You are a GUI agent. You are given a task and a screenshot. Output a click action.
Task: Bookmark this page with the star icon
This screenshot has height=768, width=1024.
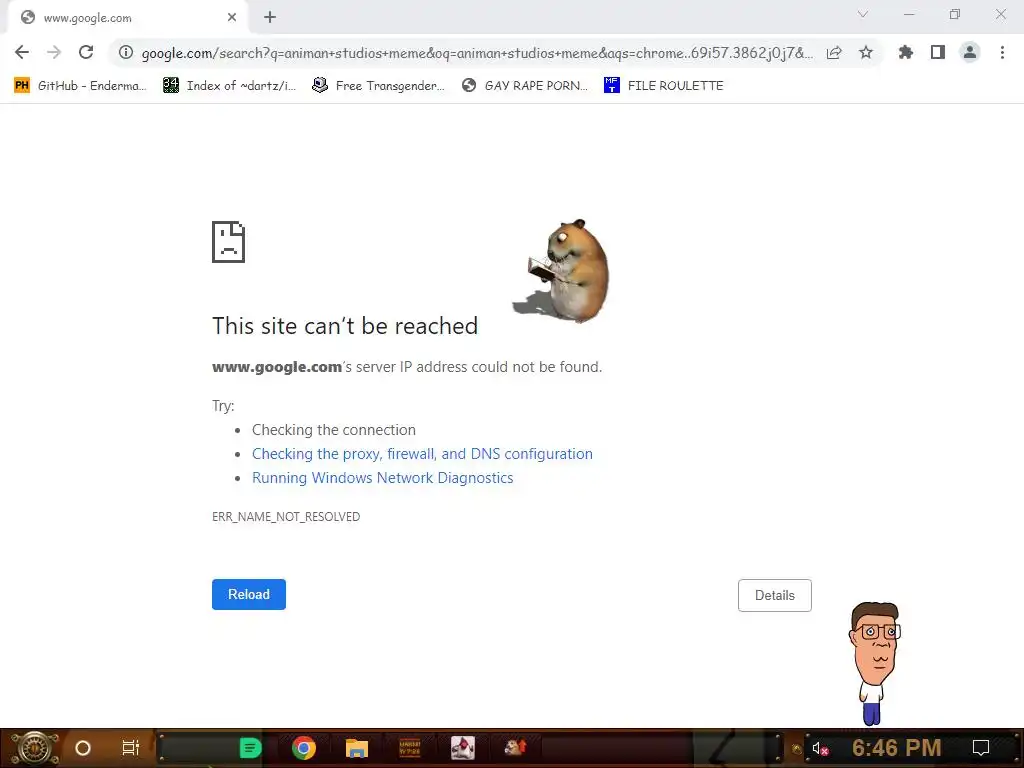(866, 52)
